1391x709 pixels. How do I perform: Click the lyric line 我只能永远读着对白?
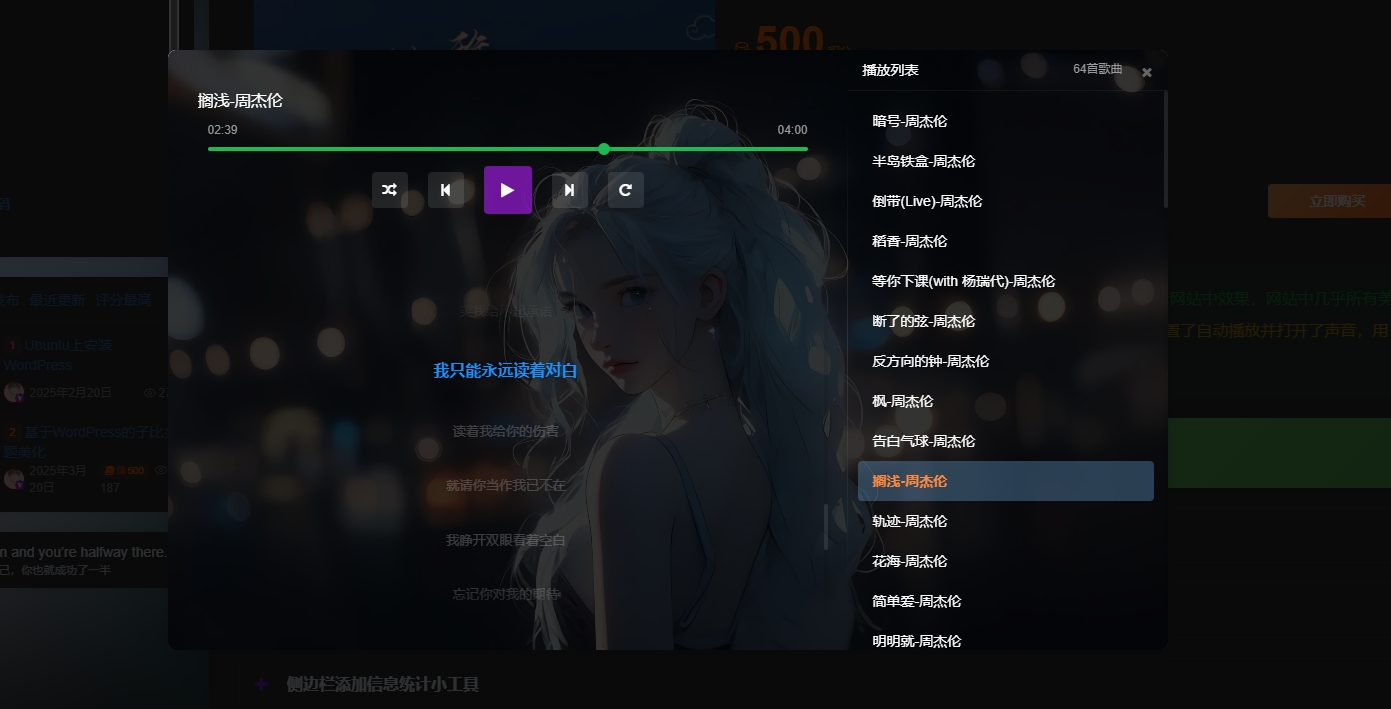[506, 371]
